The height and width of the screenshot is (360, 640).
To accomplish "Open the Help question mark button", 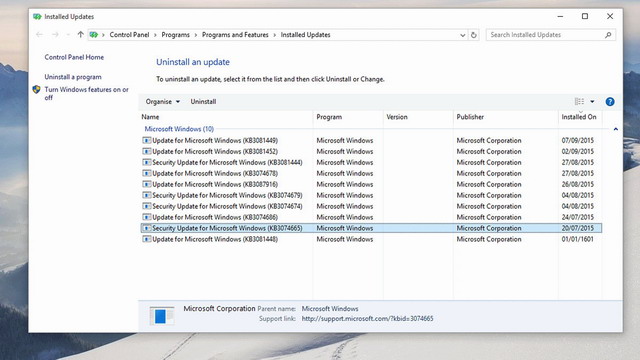I will click(x=610, y=102).
